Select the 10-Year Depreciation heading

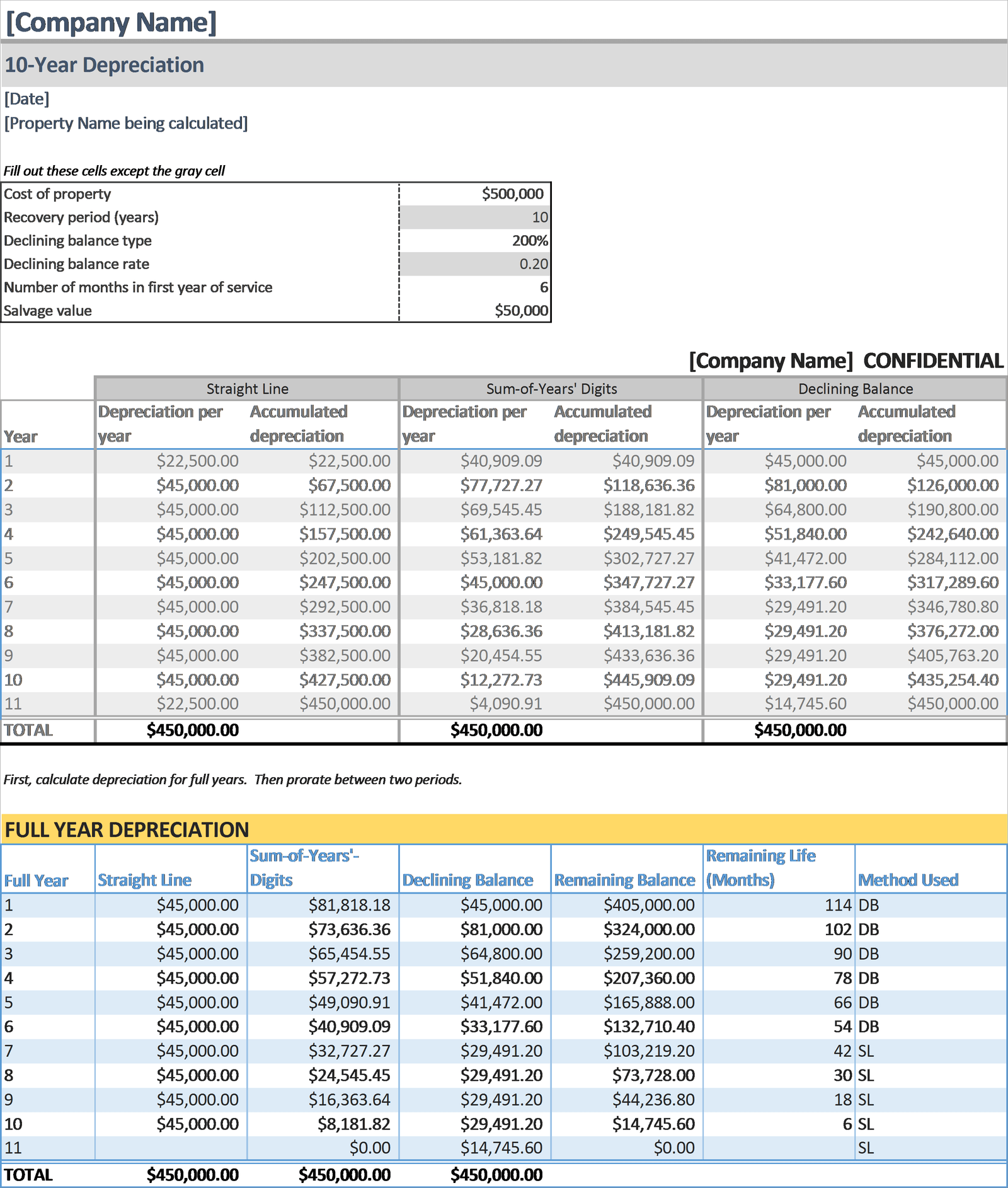point(104,65)
